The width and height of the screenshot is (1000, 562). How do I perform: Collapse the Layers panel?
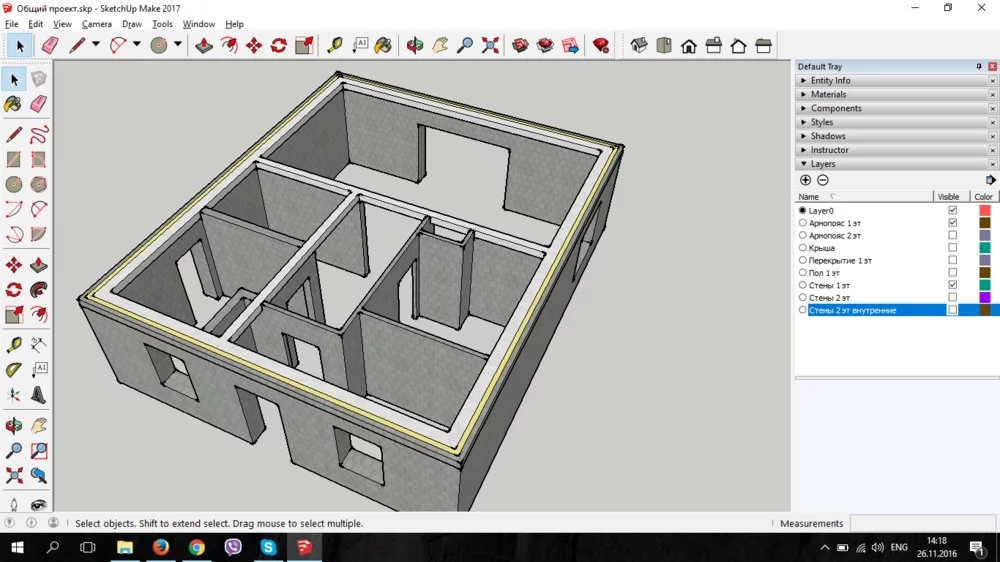point(822,164)
